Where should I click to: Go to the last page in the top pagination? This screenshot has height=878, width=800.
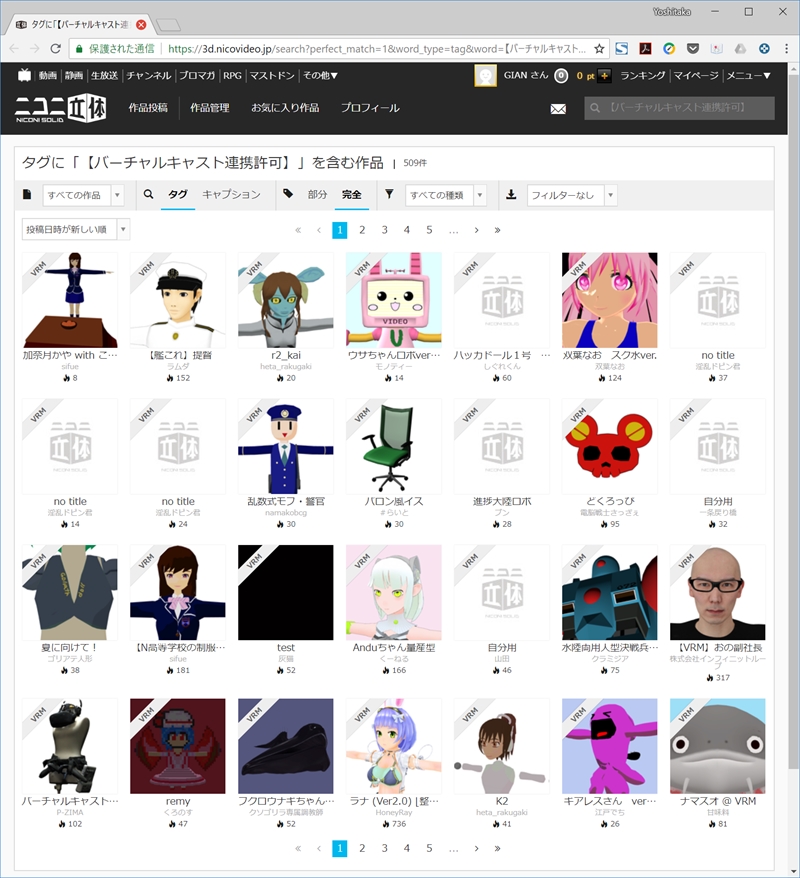pyautogui.click(x=497, y=230)
